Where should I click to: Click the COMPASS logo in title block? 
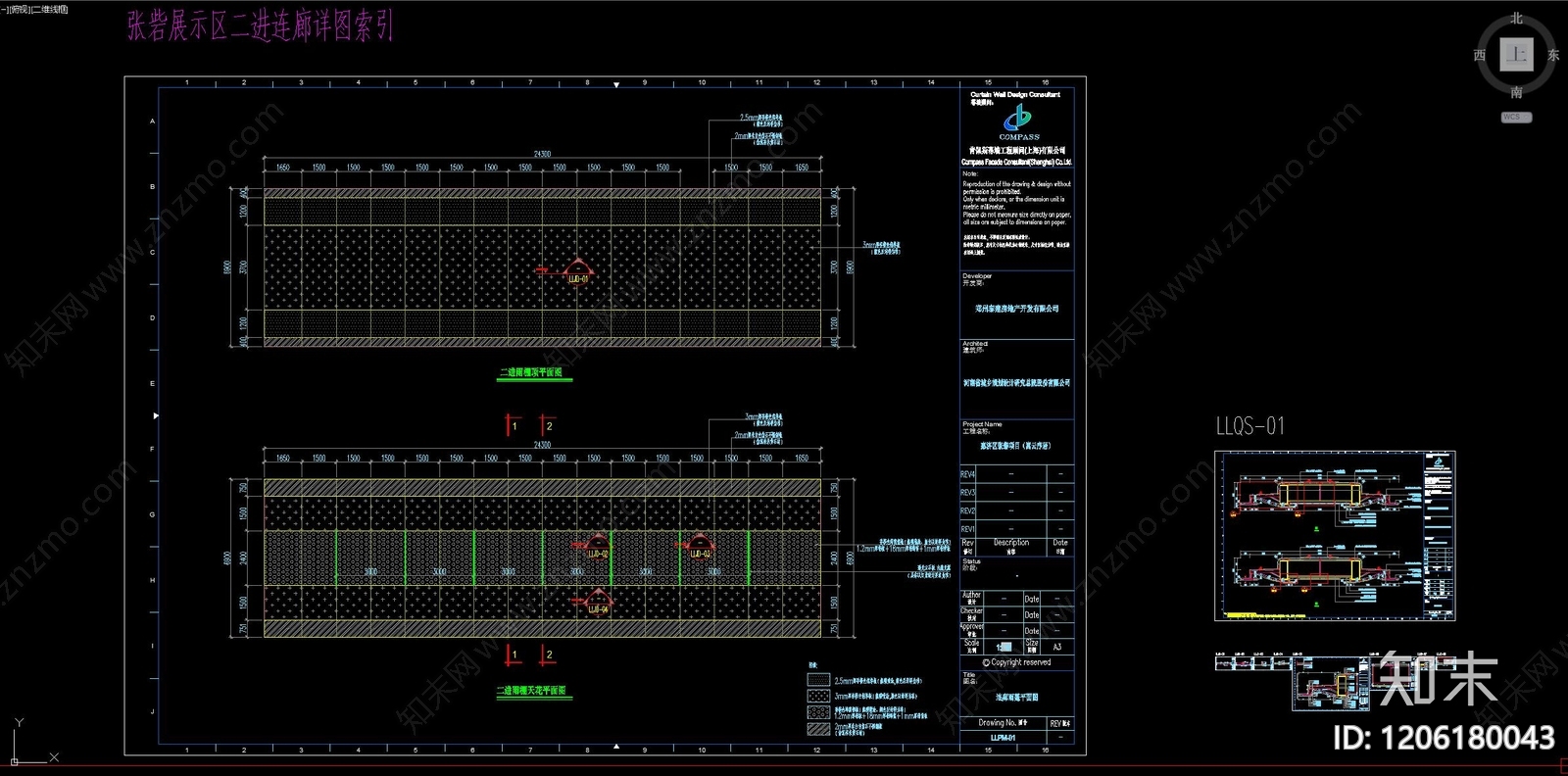tap(1018, 121)
